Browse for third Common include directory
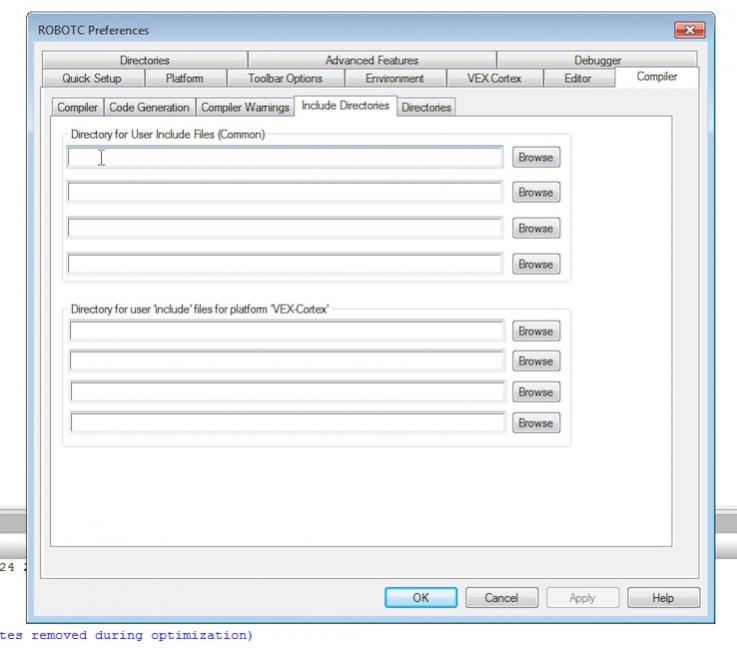This screenshot has width=737, height=648. [536, 228]
